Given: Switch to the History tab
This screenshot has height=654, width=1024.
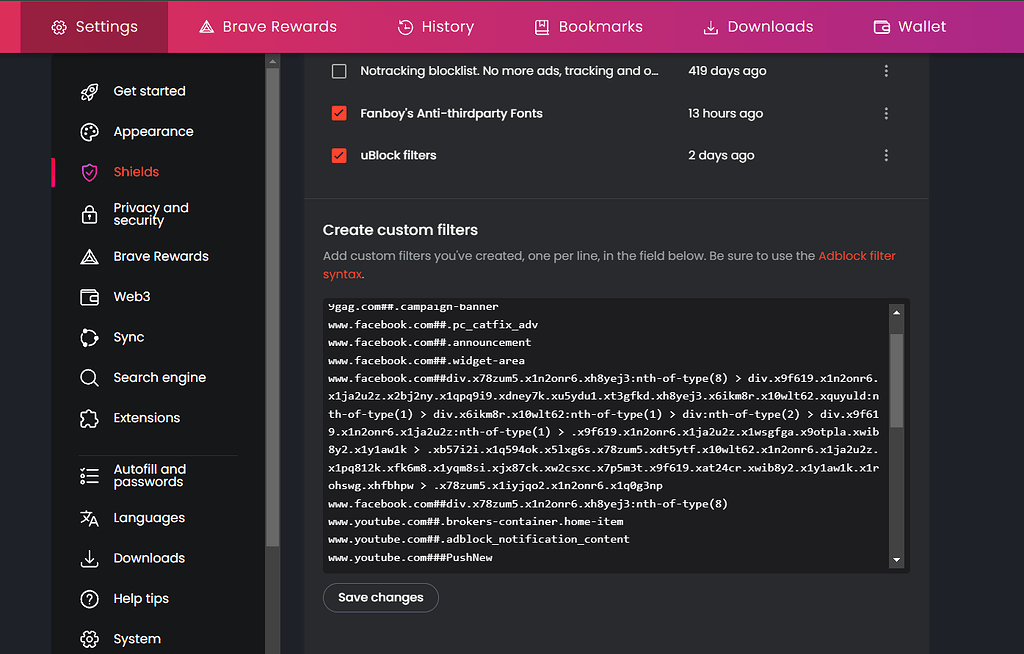Looking at the screenshot, I should click(x=435, y=27).
